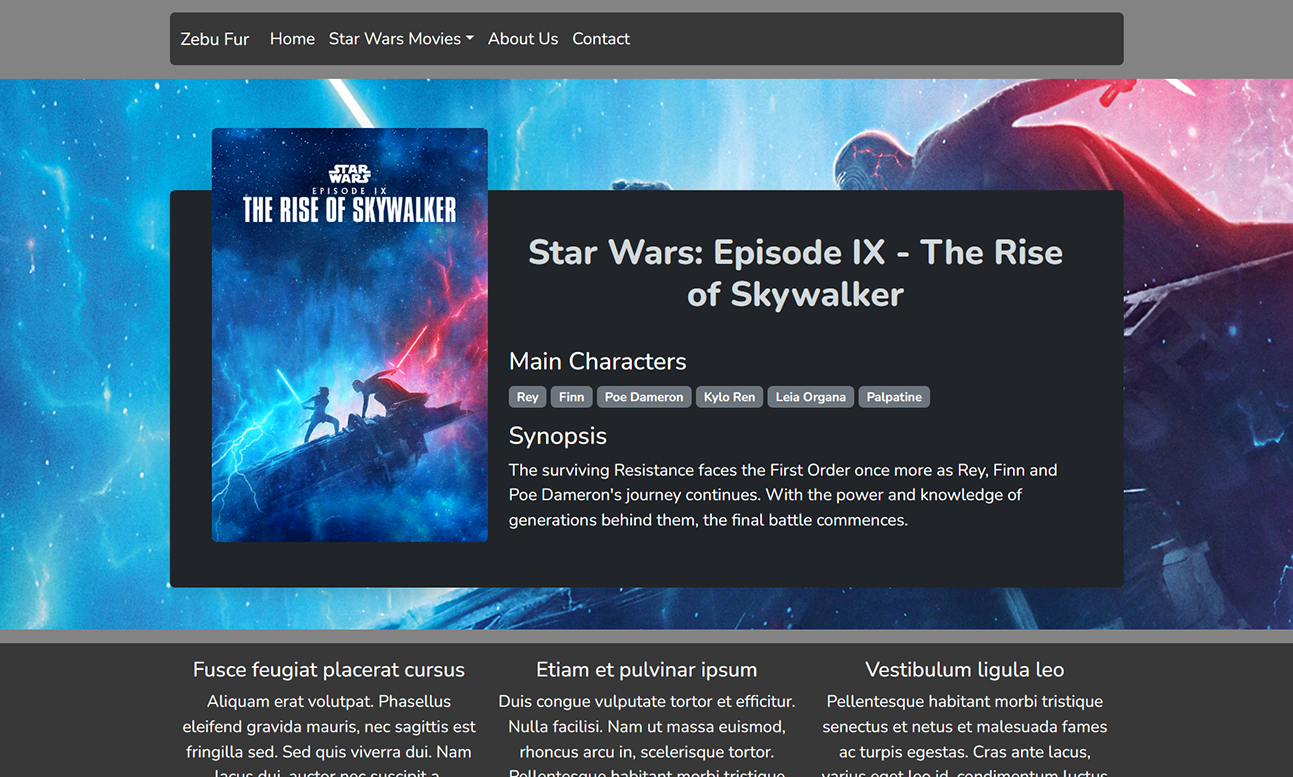Select the Kylo Ren badge
The height and width of the screenshot is (777, 1293).
pyautogui.click(x=729, y=397)
